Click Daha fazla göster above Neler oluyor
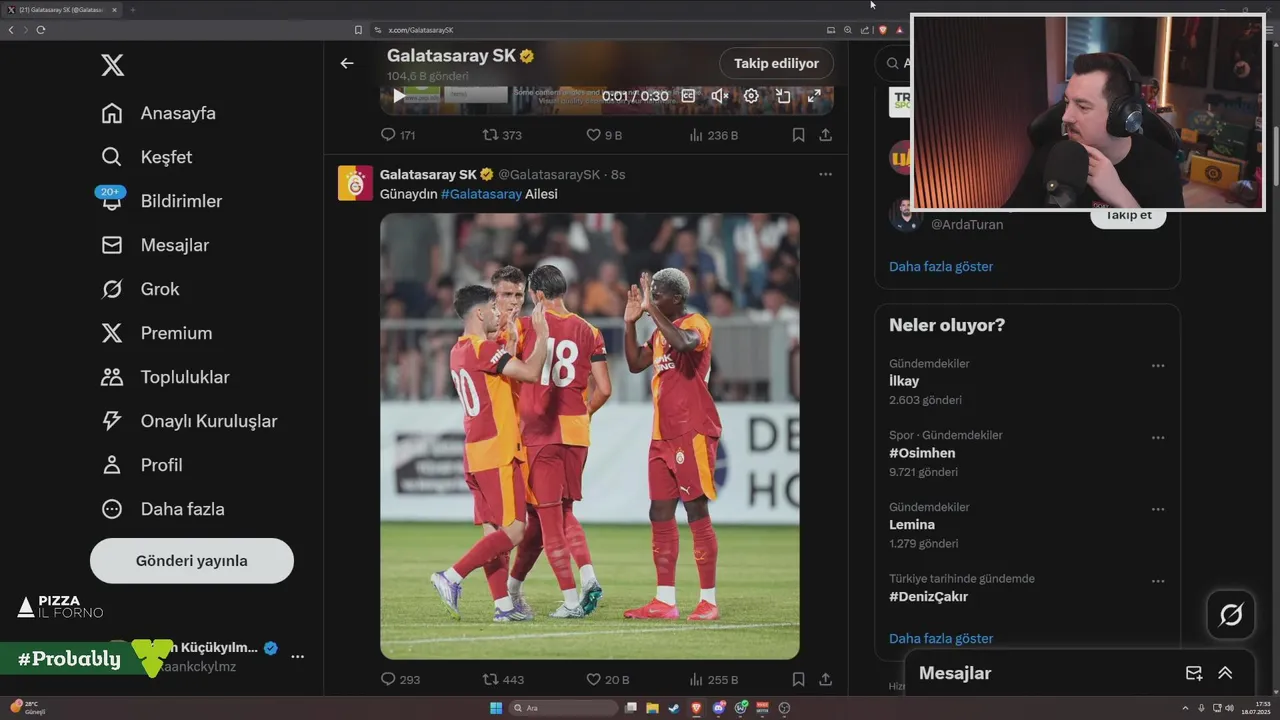Image resolution: width=1280 pixels, height=720 pixels. tap(941, 267)
